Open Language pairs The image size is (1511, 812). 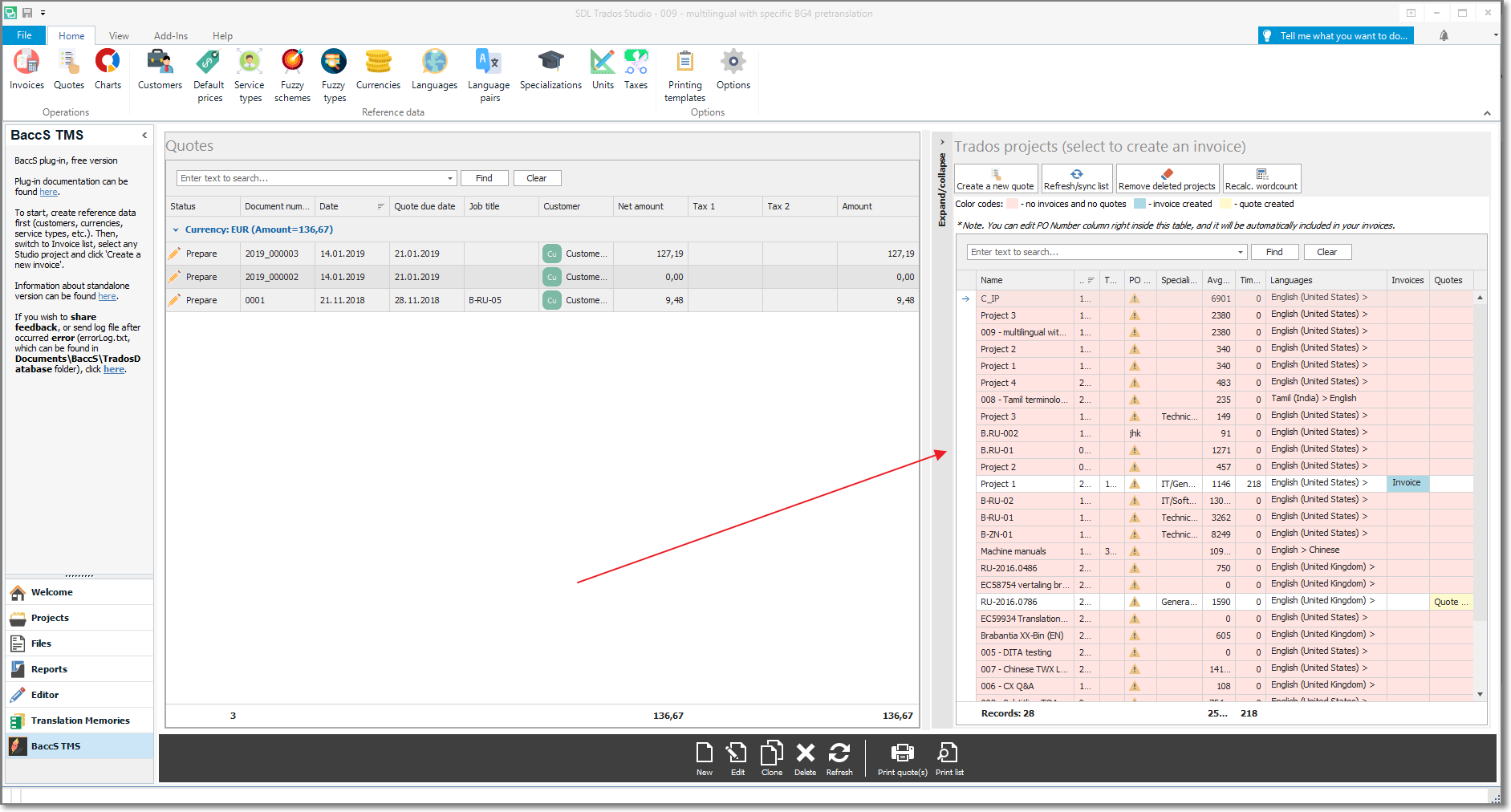coord(489,76)
